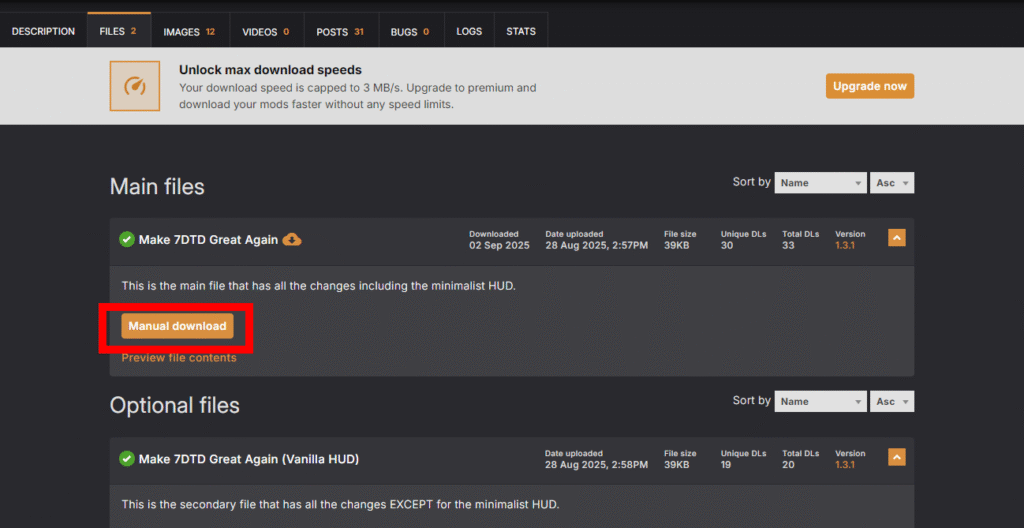Click main file Total DLs value 33
This screenshot has height=528, width=1024.
[788, 246]
